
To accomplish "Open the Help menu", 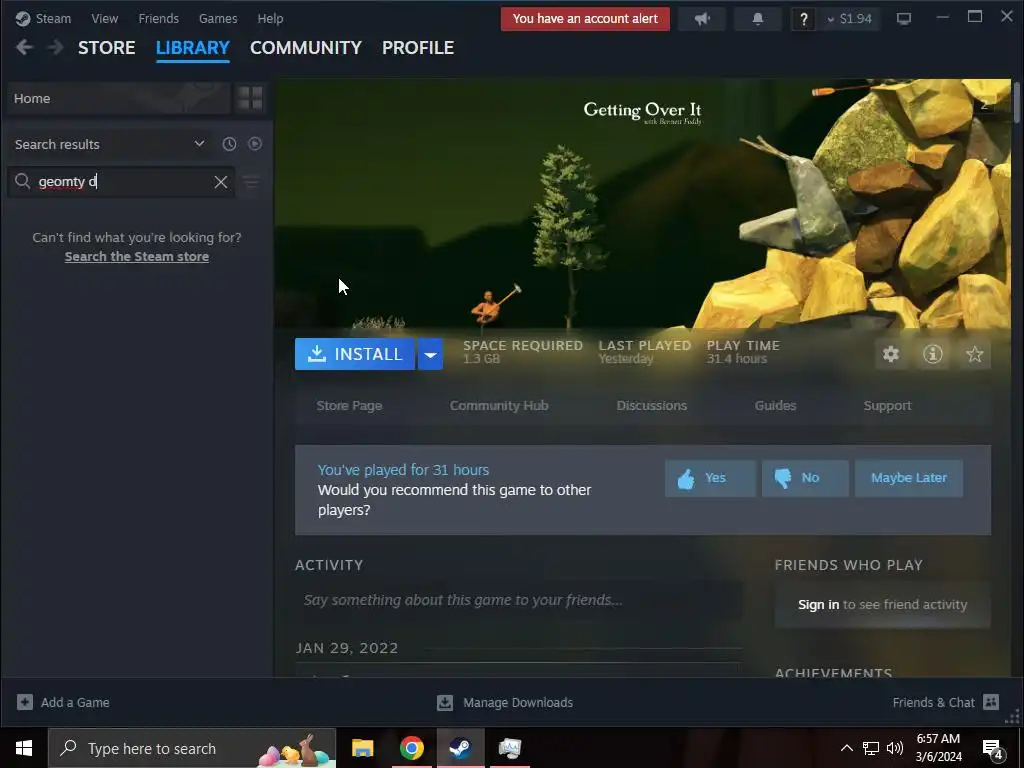I will click(270, 18).
